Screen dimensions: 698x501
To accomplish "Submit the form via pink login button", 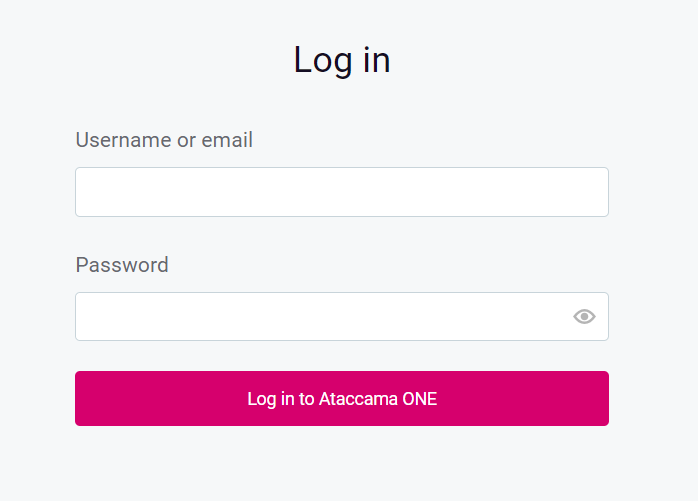I will (341, 399).
